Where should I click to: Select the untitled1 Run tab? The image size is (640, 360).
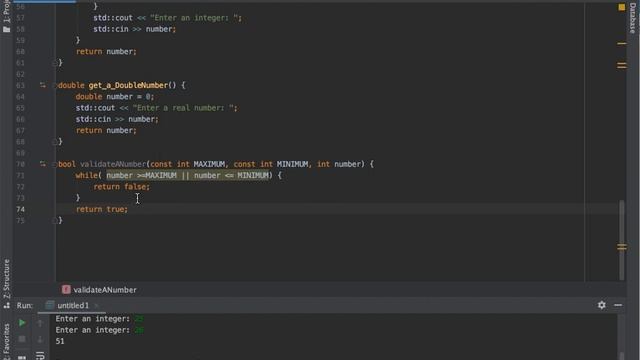pos(73,305)
